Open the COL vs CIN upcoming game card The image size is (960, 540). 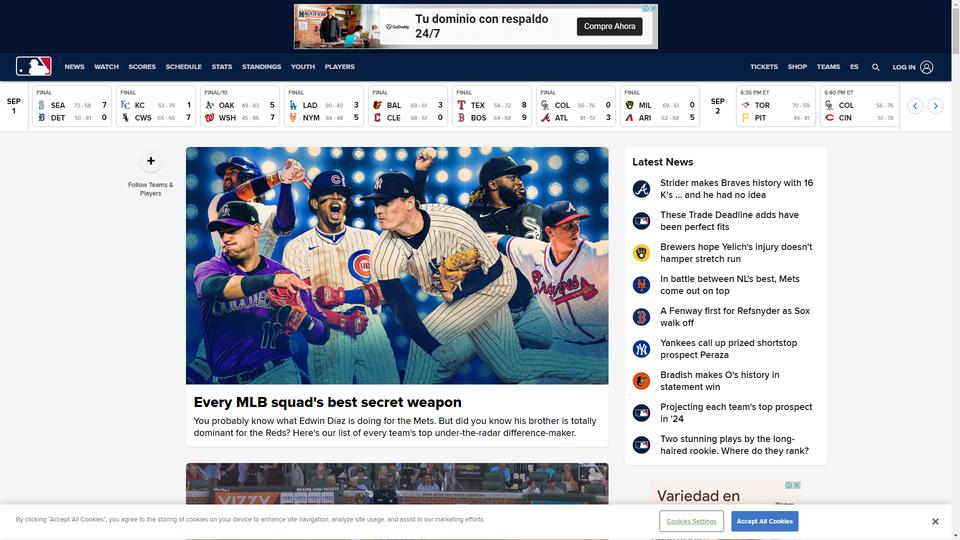pyautogui.click(x=860, y=106)
